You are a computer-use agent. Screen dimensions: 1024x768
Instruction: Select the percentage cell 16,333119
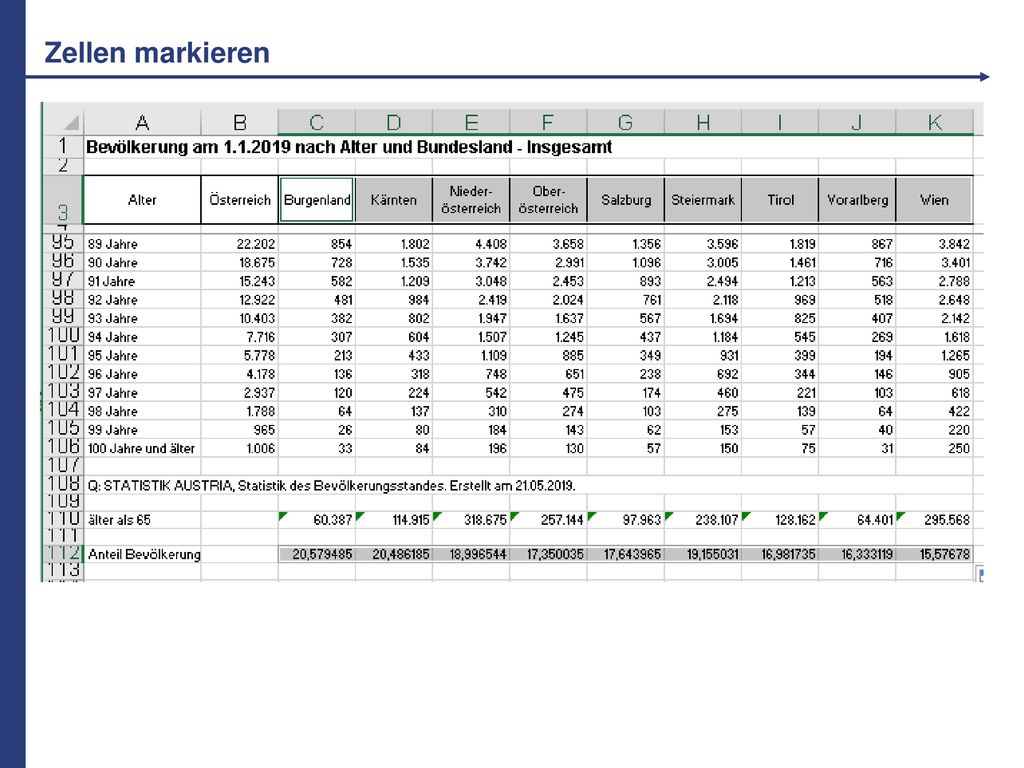click(x=857, y=554)
